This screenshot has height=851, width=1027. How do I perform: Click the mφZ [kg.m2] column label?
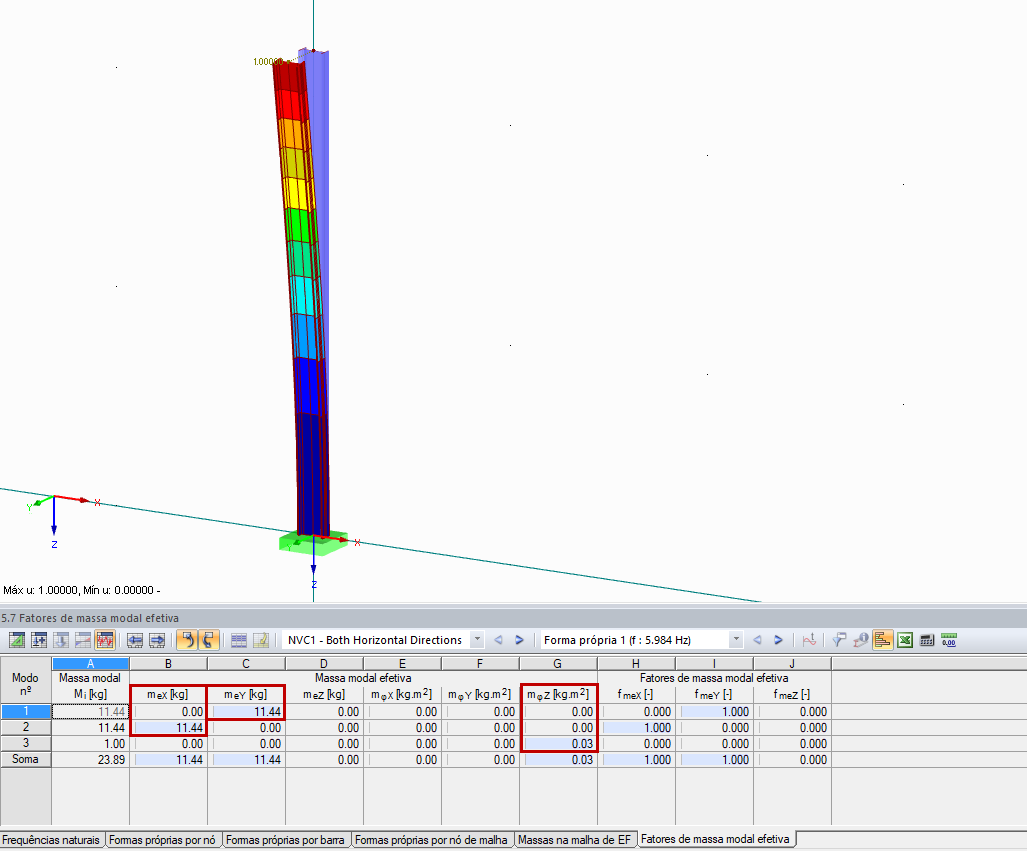(x=558, y=694)
